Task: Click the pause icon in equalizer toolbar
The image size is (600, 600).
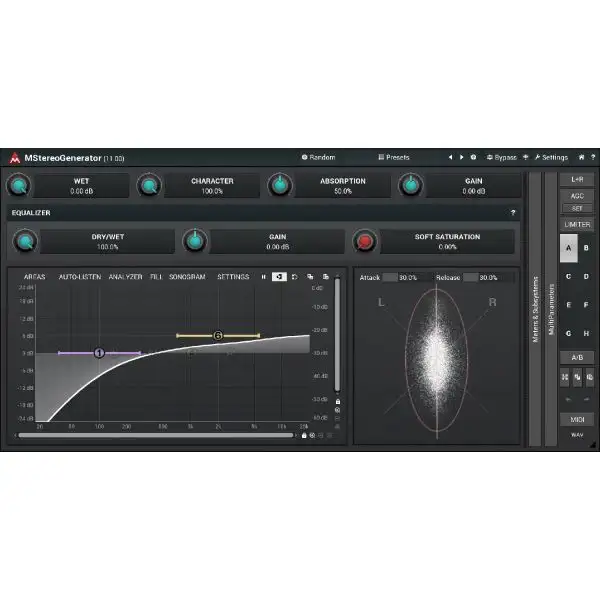Action: coord(264,276)
